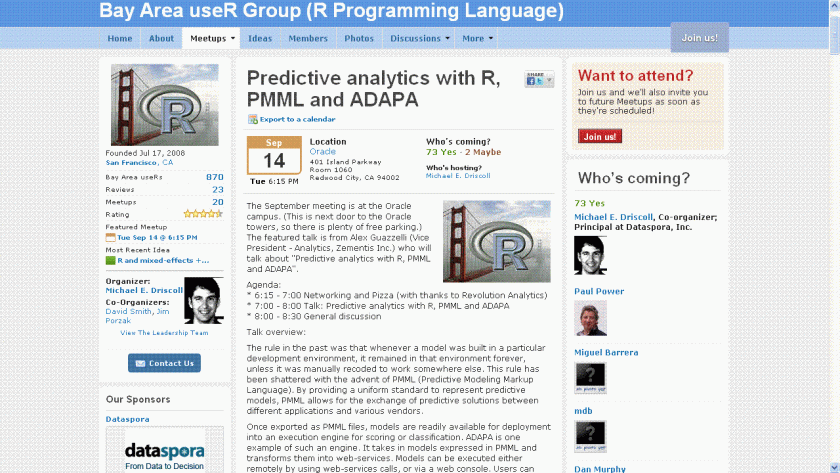Expand the Meetups menu dropdown
Image resolution: width=840 pixels, height=473 pixels.
tap(233, 39)
